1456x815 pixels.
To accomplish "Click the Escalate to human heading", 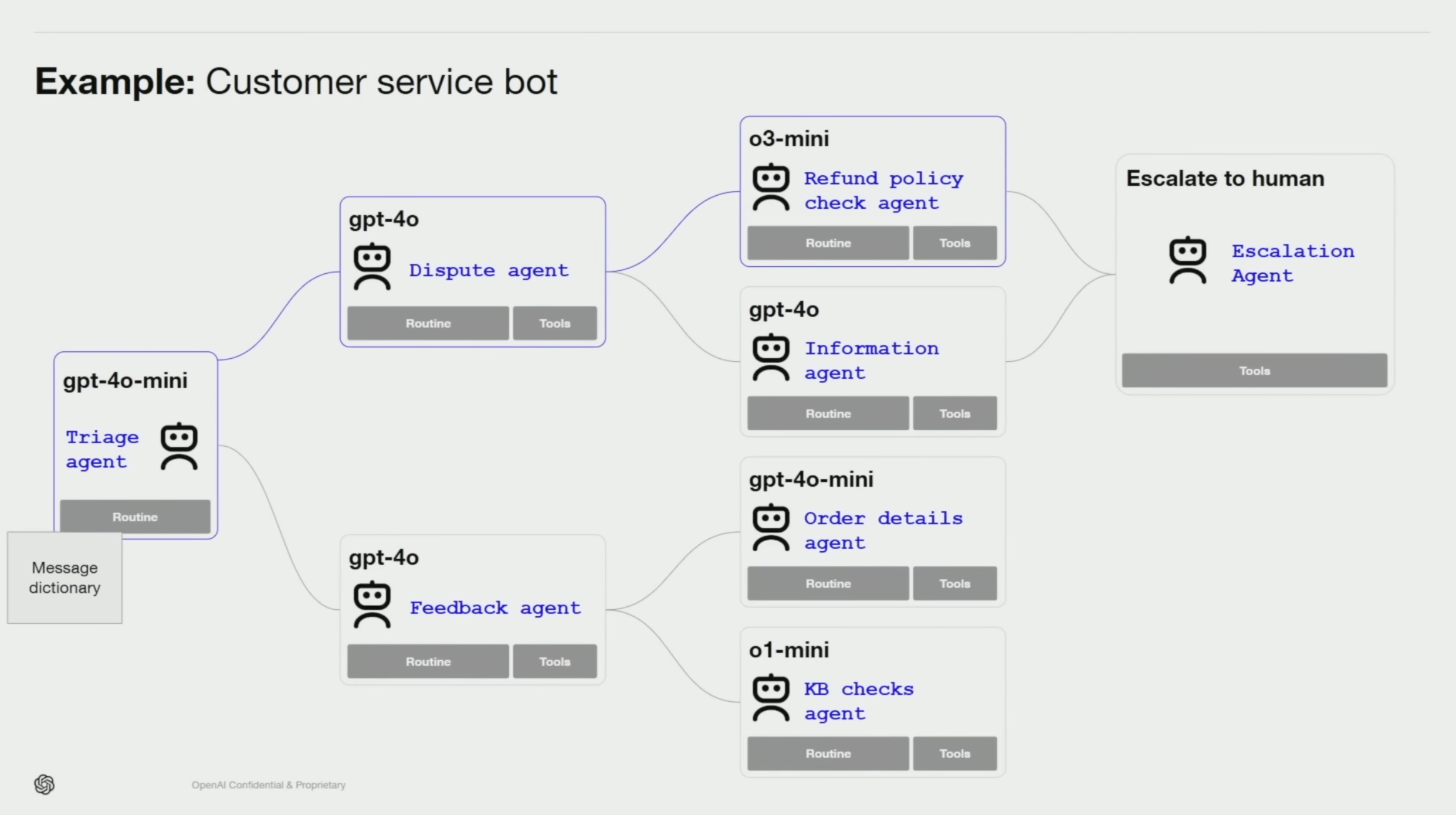I will coord(1225,178).
